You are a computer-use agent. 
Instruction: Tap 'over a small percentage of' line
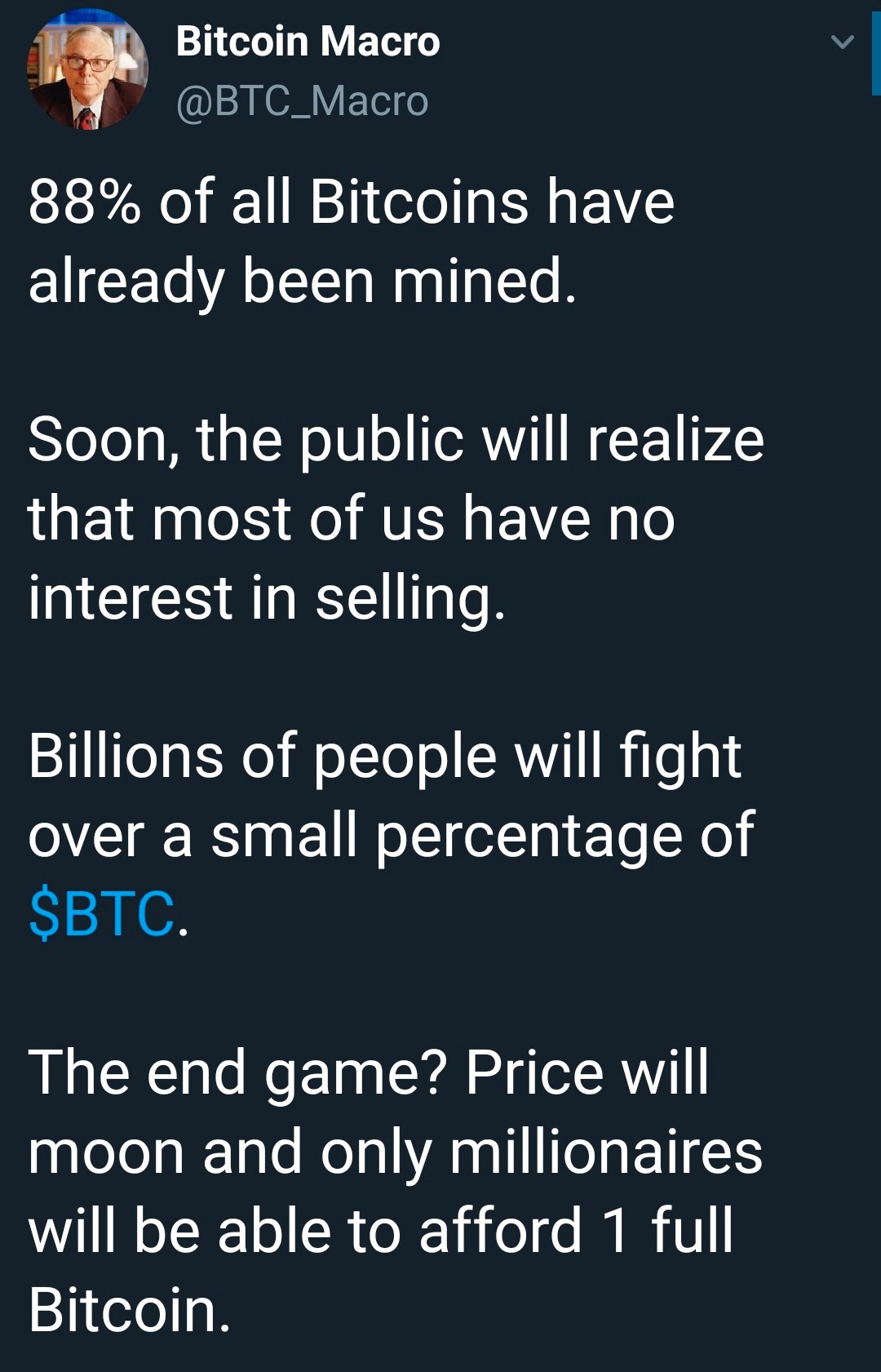[391, 835]
